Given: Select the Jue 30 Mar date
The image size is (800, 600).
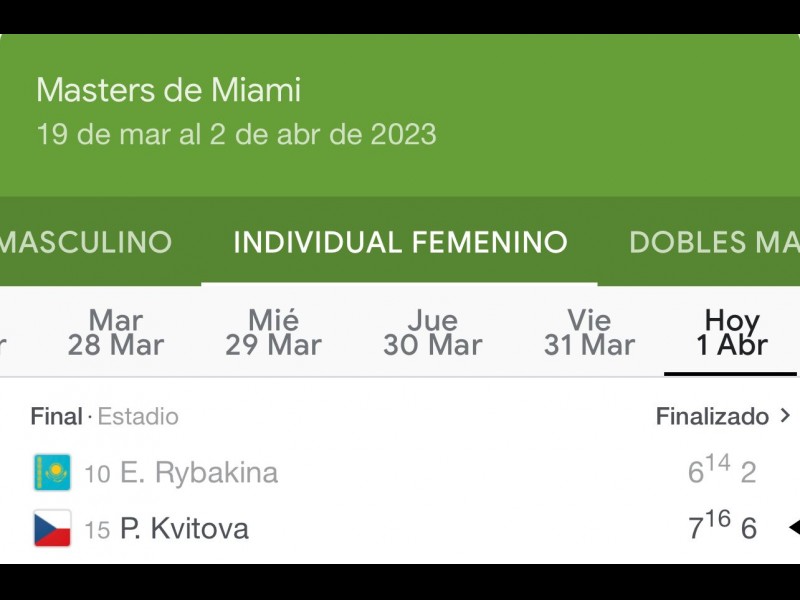Looking at the screenshot, I should point(432,333).
